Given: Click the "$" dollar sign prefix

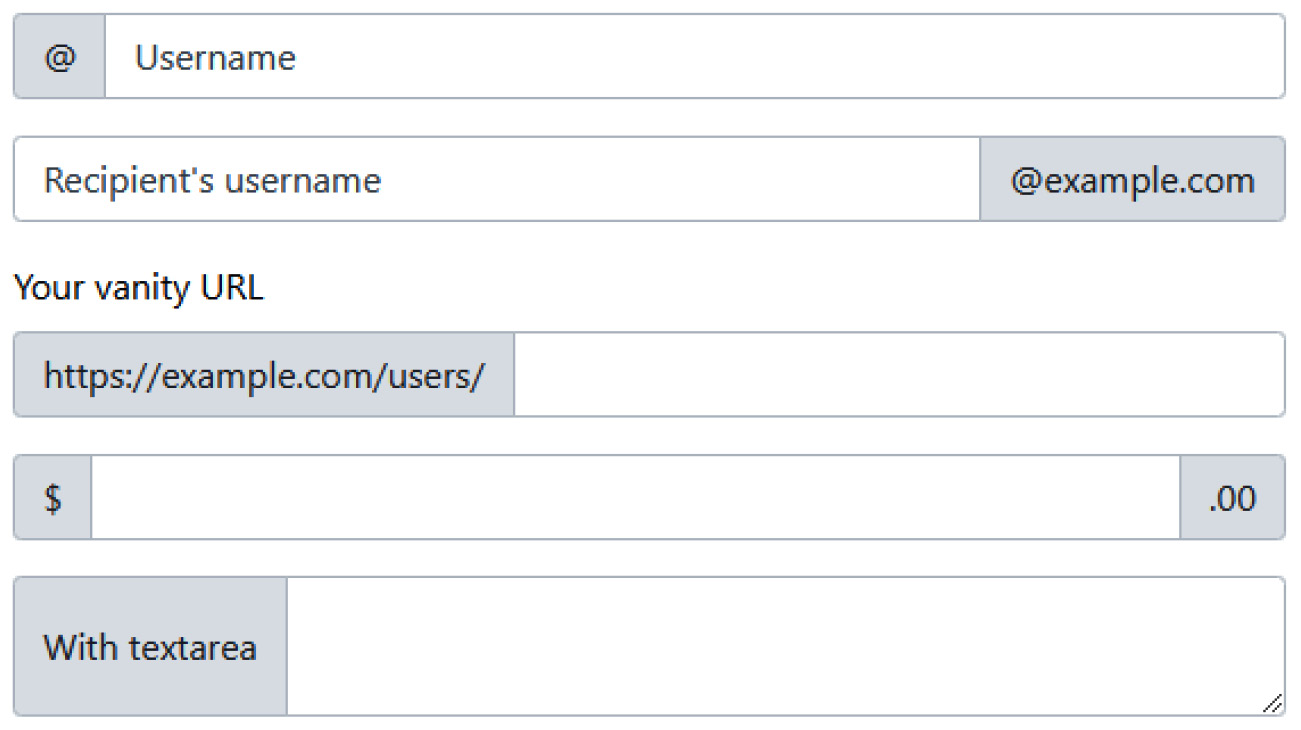Looking at the screenshot, I should 51,497.
